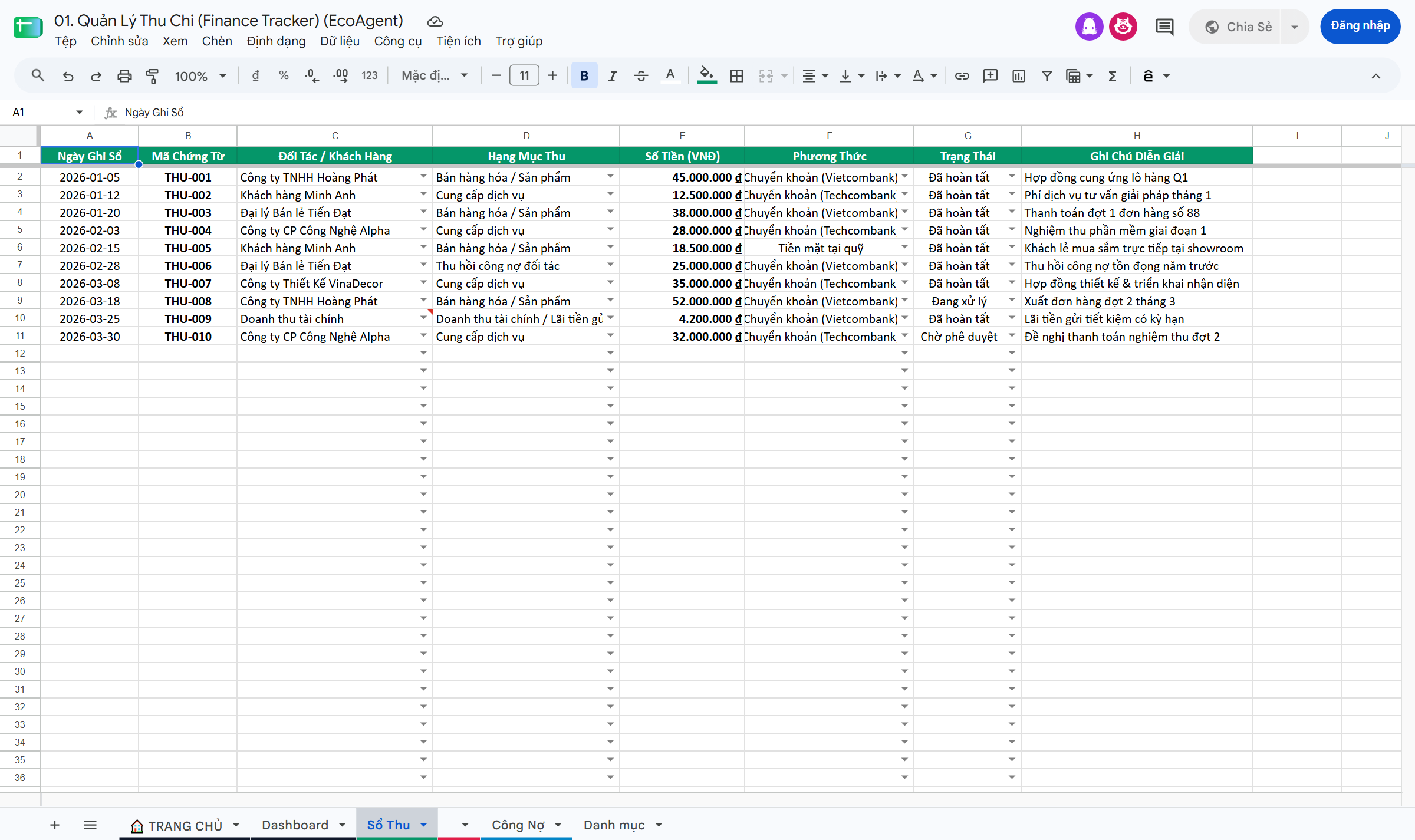Create a filter
This screenshot has height=840, width=1415.
[x=1047, y=76]
